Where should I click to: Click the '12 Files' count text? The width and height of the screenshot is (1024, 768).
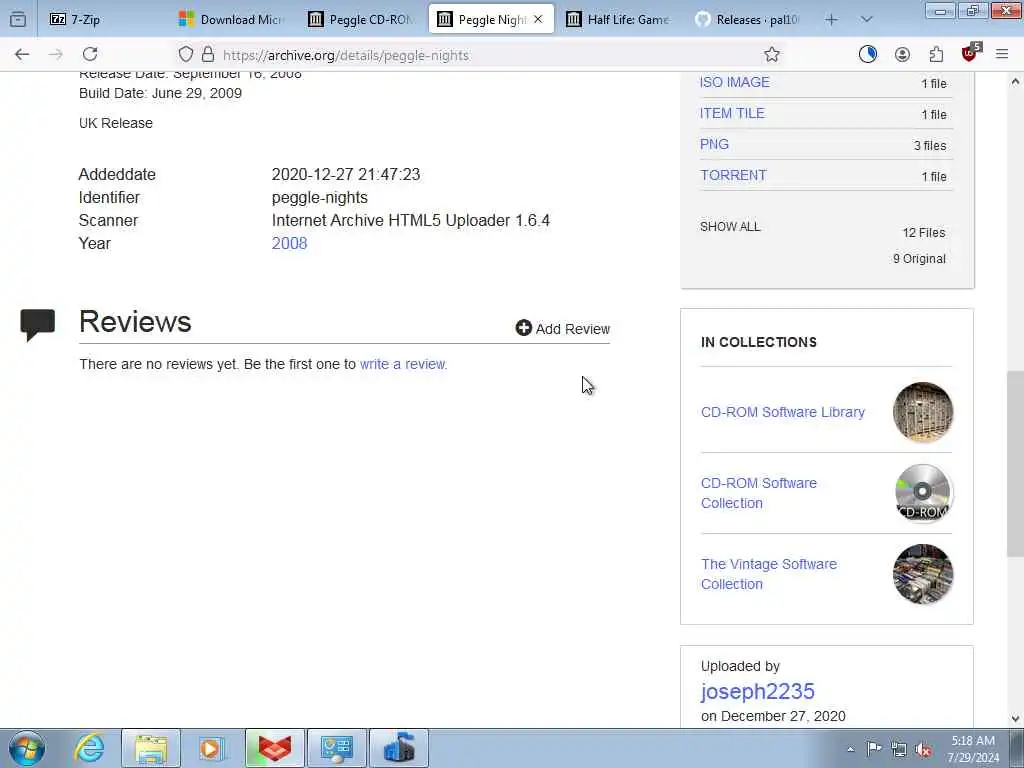pos(924,233)
